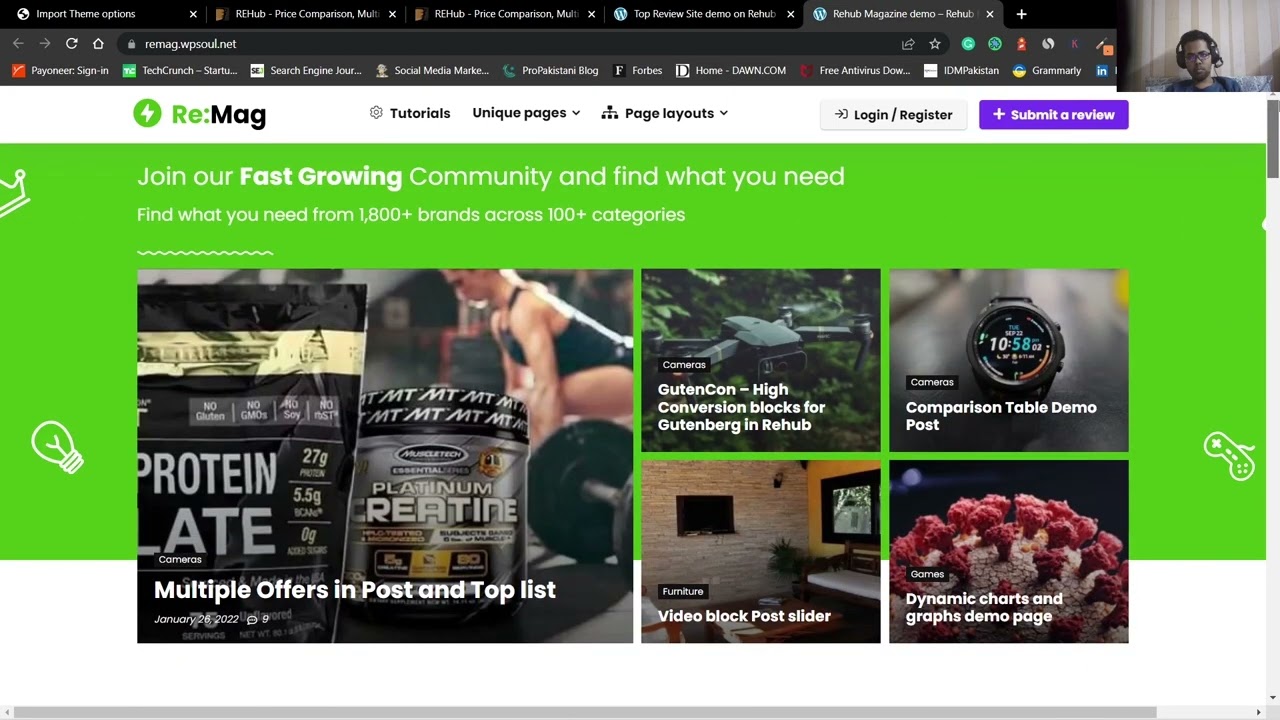Click the Cameras tag on Multiple Offers post

click(x=180, y=560)
